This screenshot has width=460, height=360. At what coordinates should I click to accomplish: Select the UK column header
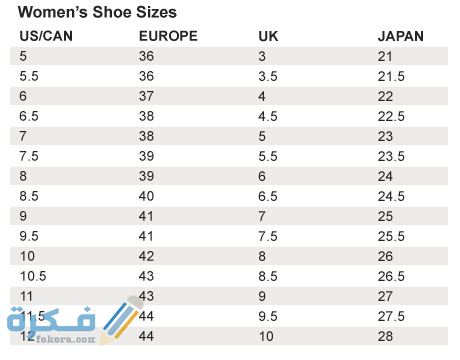click(x=268, y=36)
